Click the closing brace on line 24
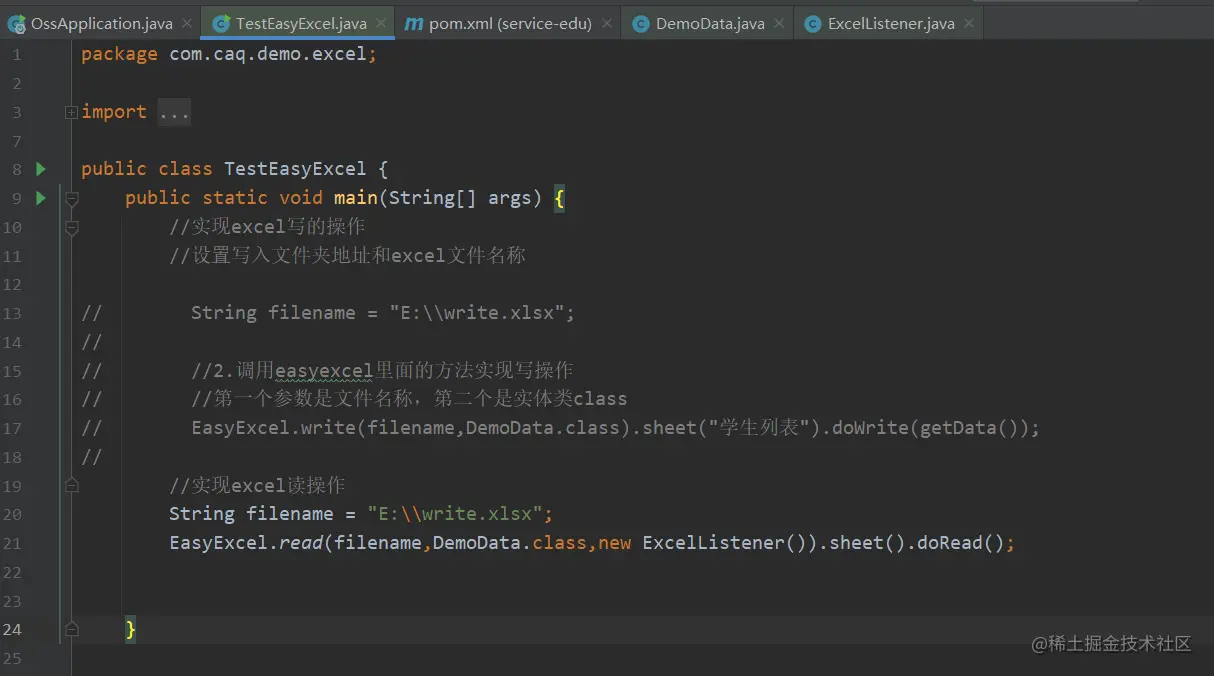 pyautogui.click(x=130, y=629)
